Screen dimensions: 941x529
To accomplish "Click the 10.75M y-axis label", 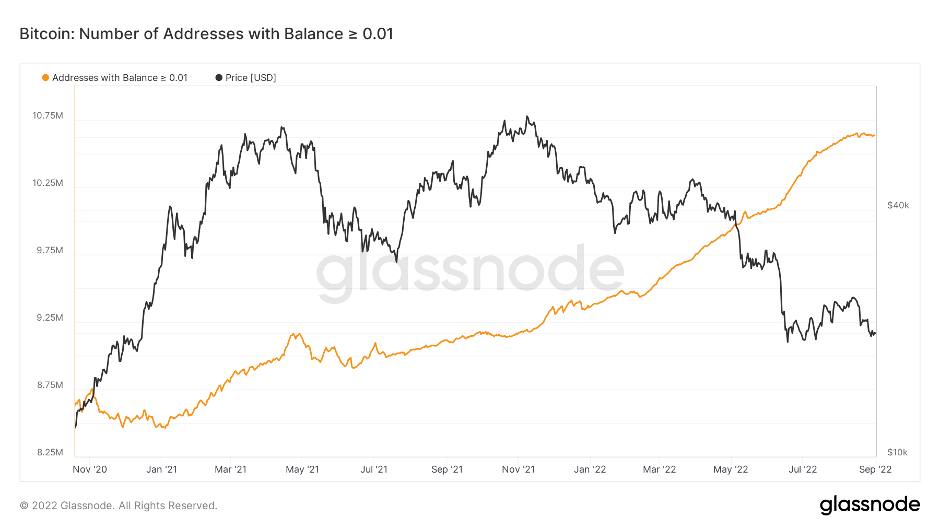I will point(48,116).
